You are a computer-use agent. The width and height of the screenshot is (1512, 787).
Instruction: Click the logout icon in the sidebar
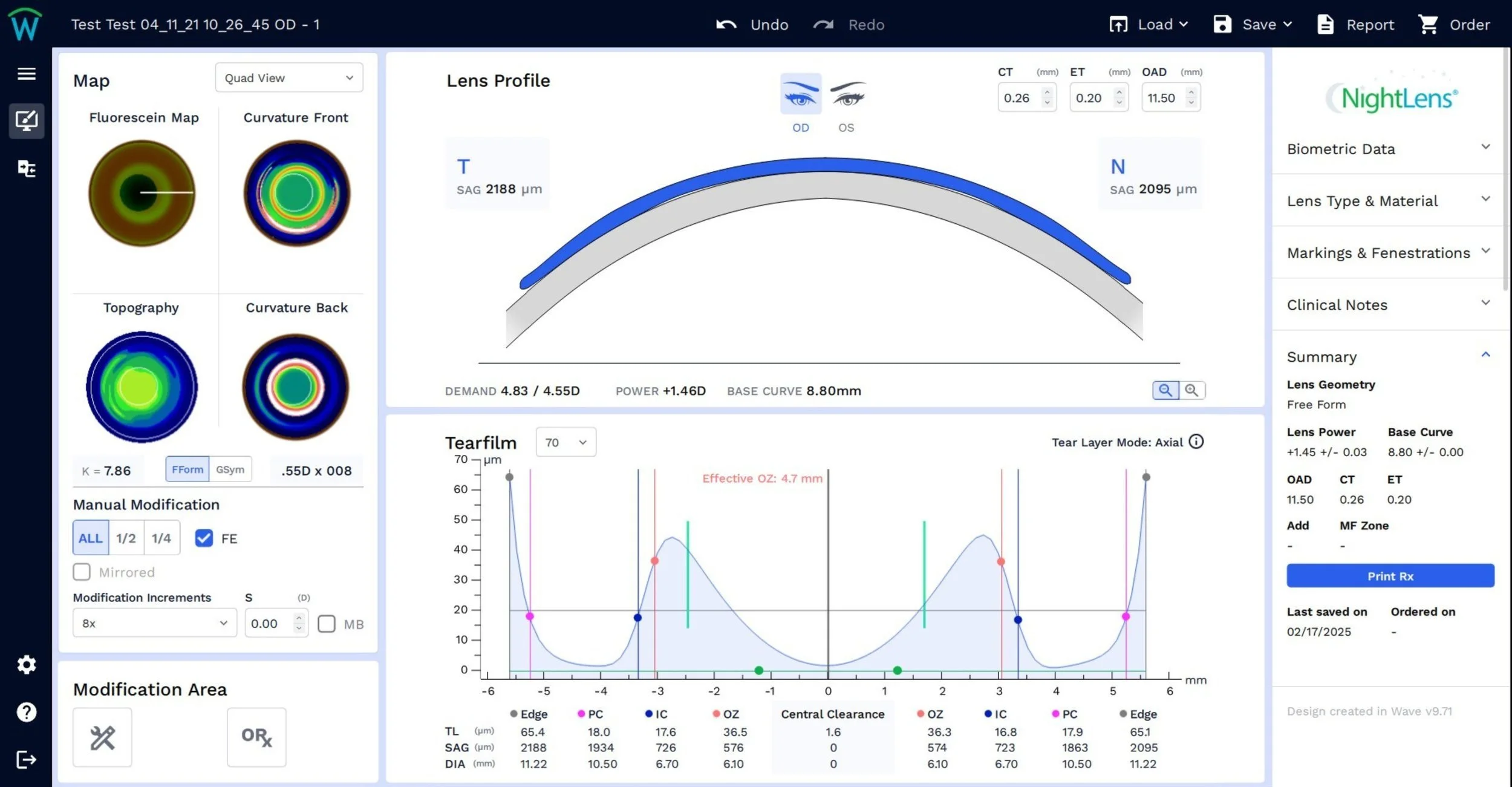point(26,760)
